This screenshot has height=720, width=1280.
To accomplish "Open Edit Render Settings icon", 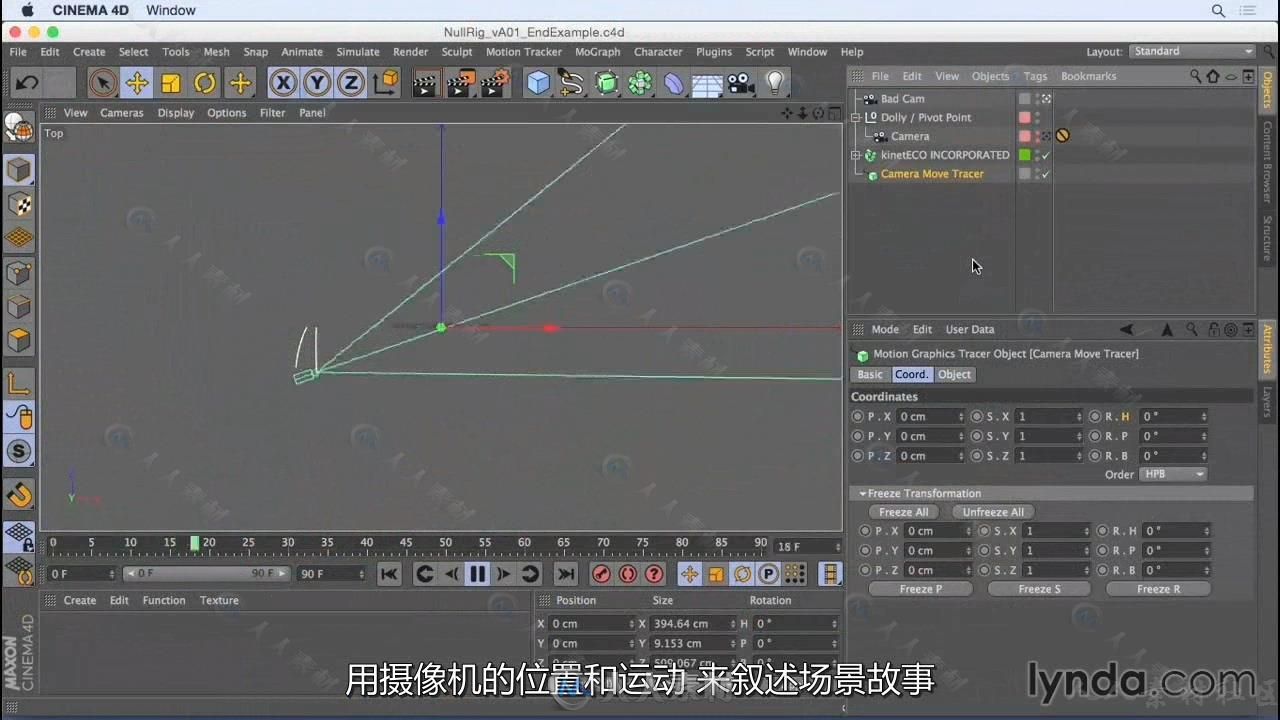I will coord(494,83).
